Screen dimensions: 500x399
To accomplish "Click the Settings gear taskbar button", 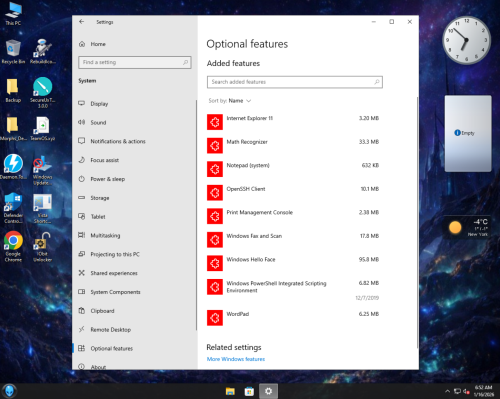I will (x=268, y=391).
